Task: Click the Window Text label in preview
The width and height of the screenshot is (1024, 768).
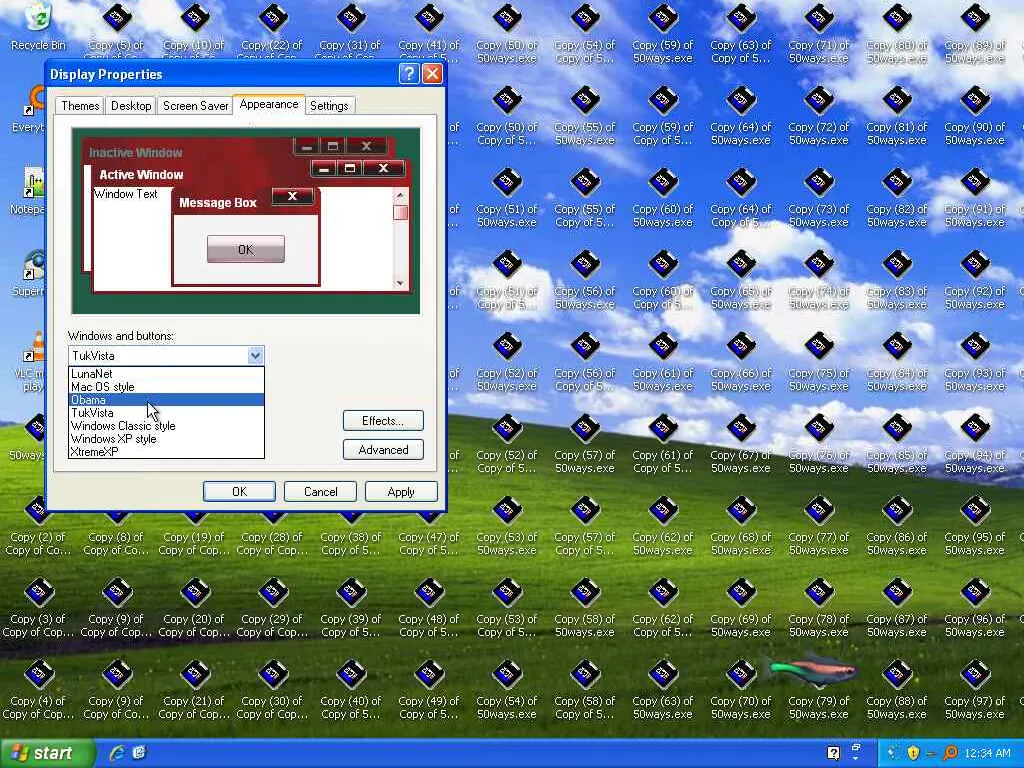Action: (125, 194)
